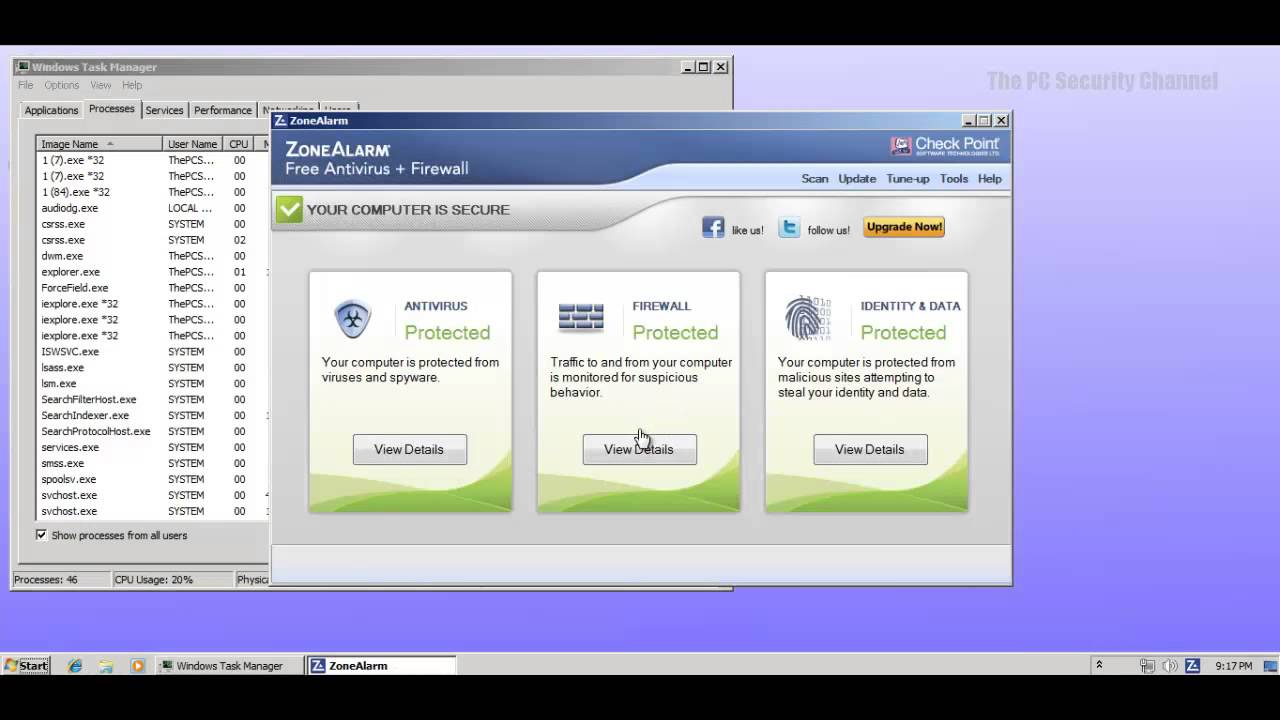Screen dimensions: 1280x720
Task: Select ISWSVC.exe process row
Action: (152, 352)
